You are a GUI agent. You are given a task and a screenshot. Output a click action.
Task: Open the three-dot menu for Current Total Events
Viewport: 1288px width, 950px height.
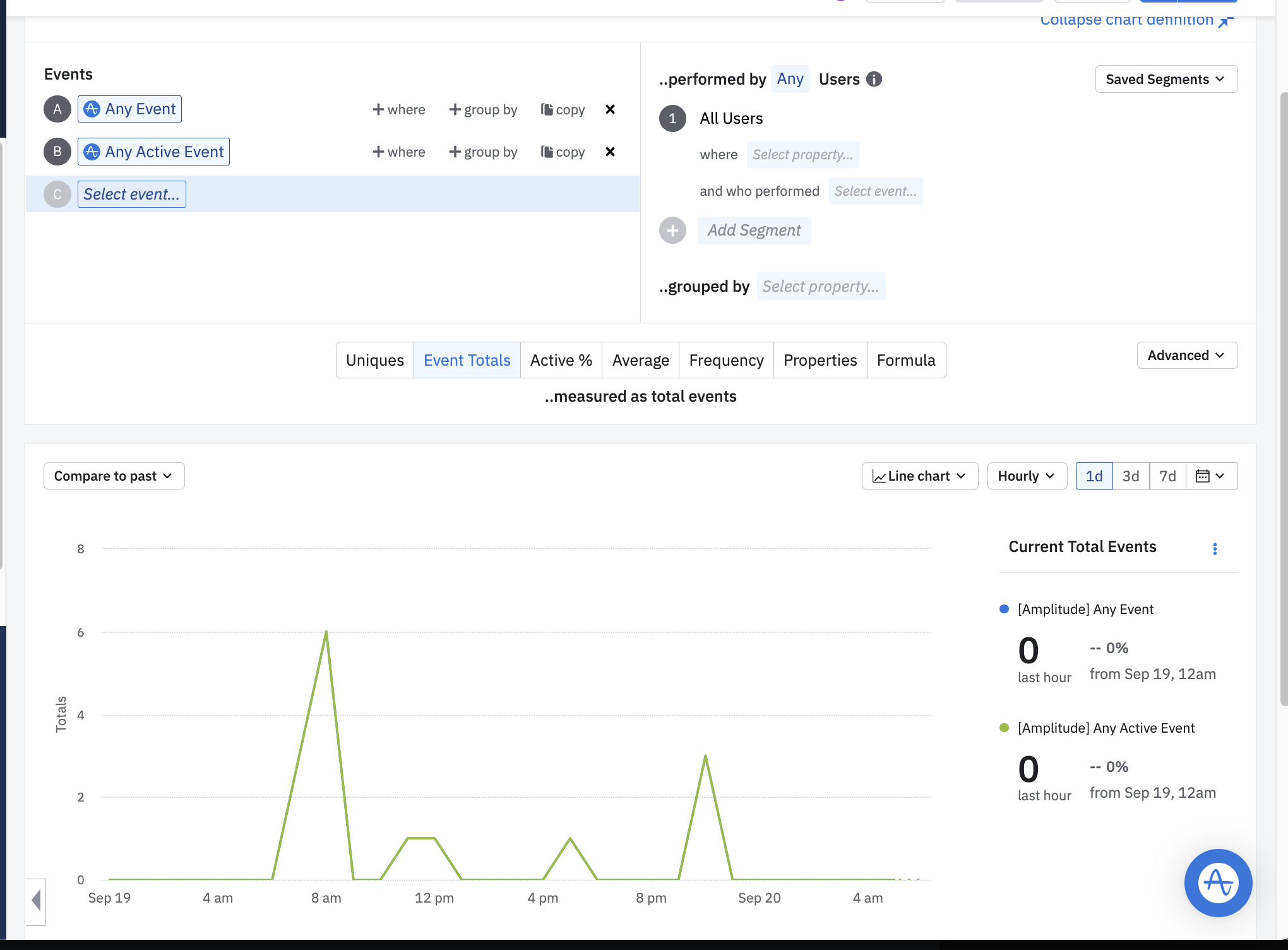click(1215, 548)
